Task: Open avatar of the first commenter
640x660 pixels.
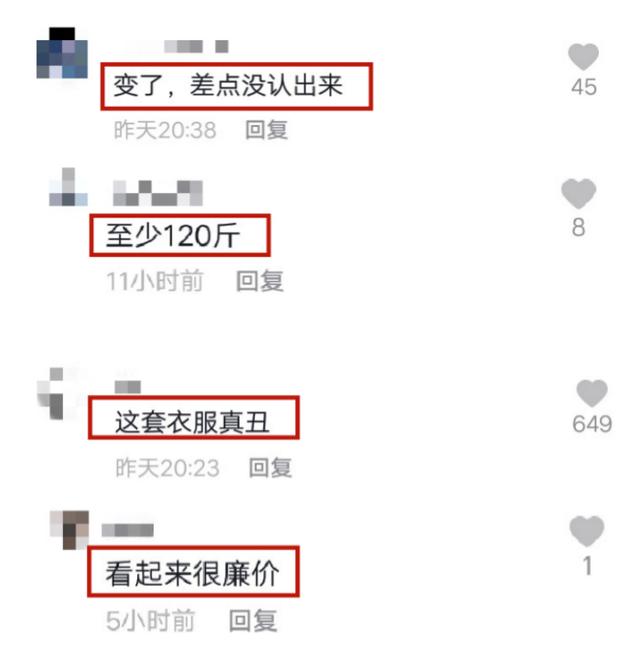Action: click(x=62, y=53)
